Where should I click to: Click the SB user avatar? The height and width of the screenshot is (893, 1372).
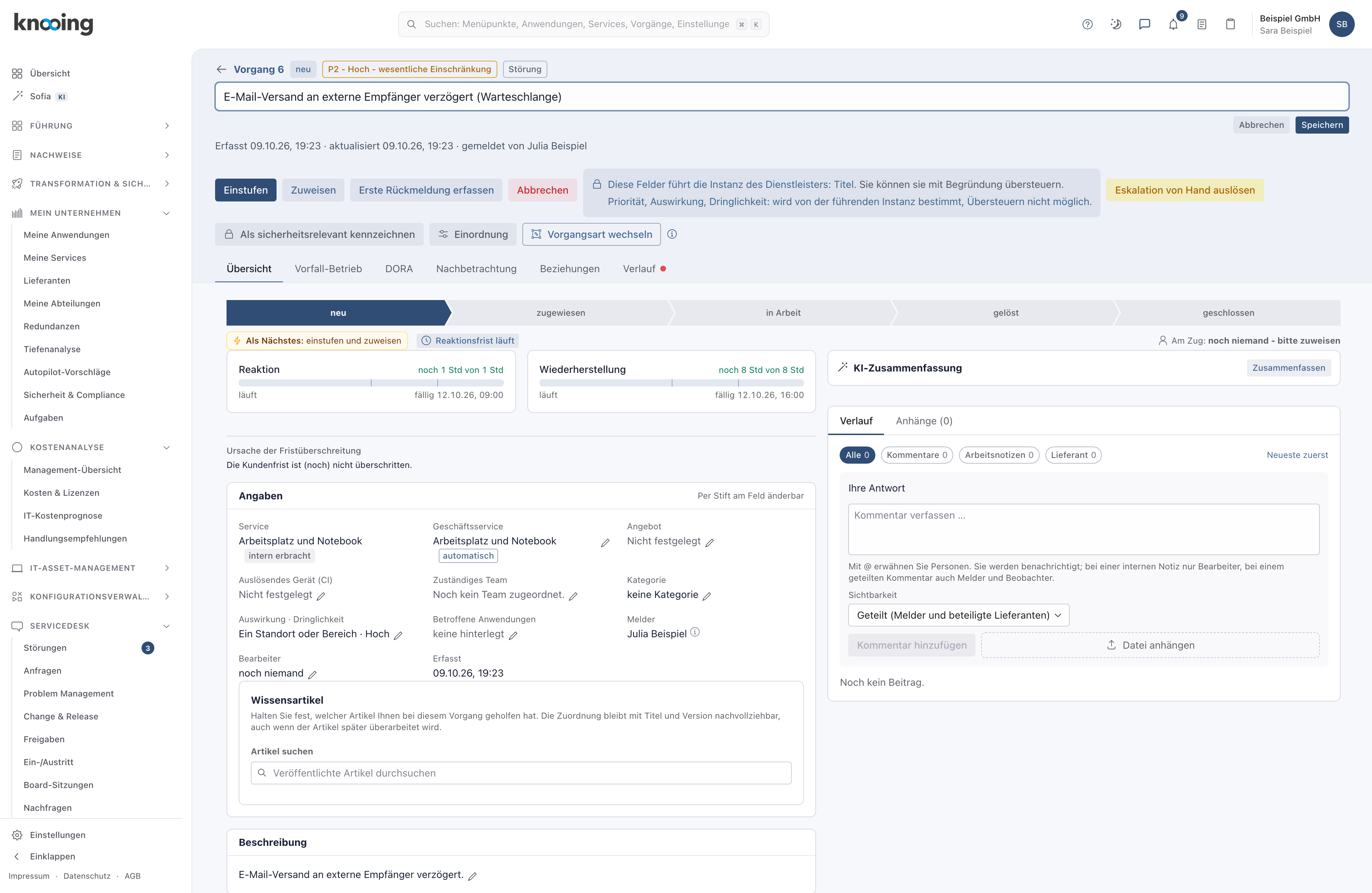coord(1342,24)
